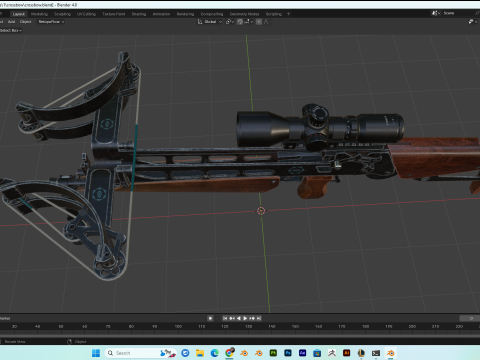Image resolution: width=480 pixels, height=360 pixels.
Task: Jump to the timeline start frame
Action: (x=225, y=318)
